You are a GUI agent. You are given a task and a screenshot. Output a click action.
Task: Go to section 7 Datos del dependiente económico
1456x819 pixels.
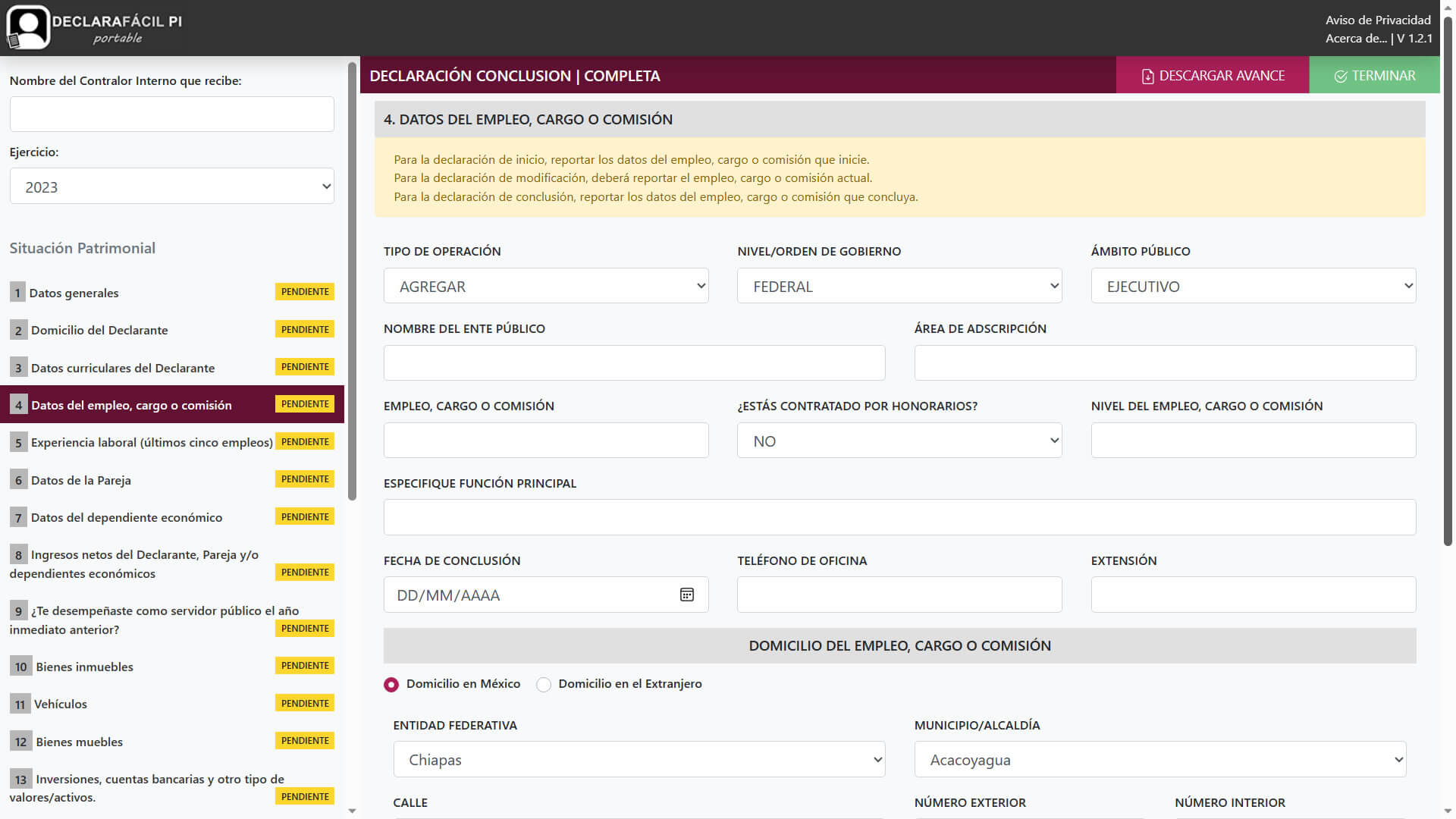point(172,517)
